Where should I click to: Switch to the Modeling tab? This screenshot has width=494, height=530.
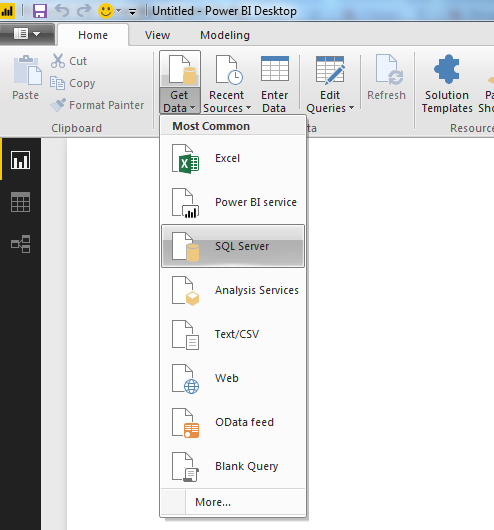pyautogui.click(x=225, y=35)
